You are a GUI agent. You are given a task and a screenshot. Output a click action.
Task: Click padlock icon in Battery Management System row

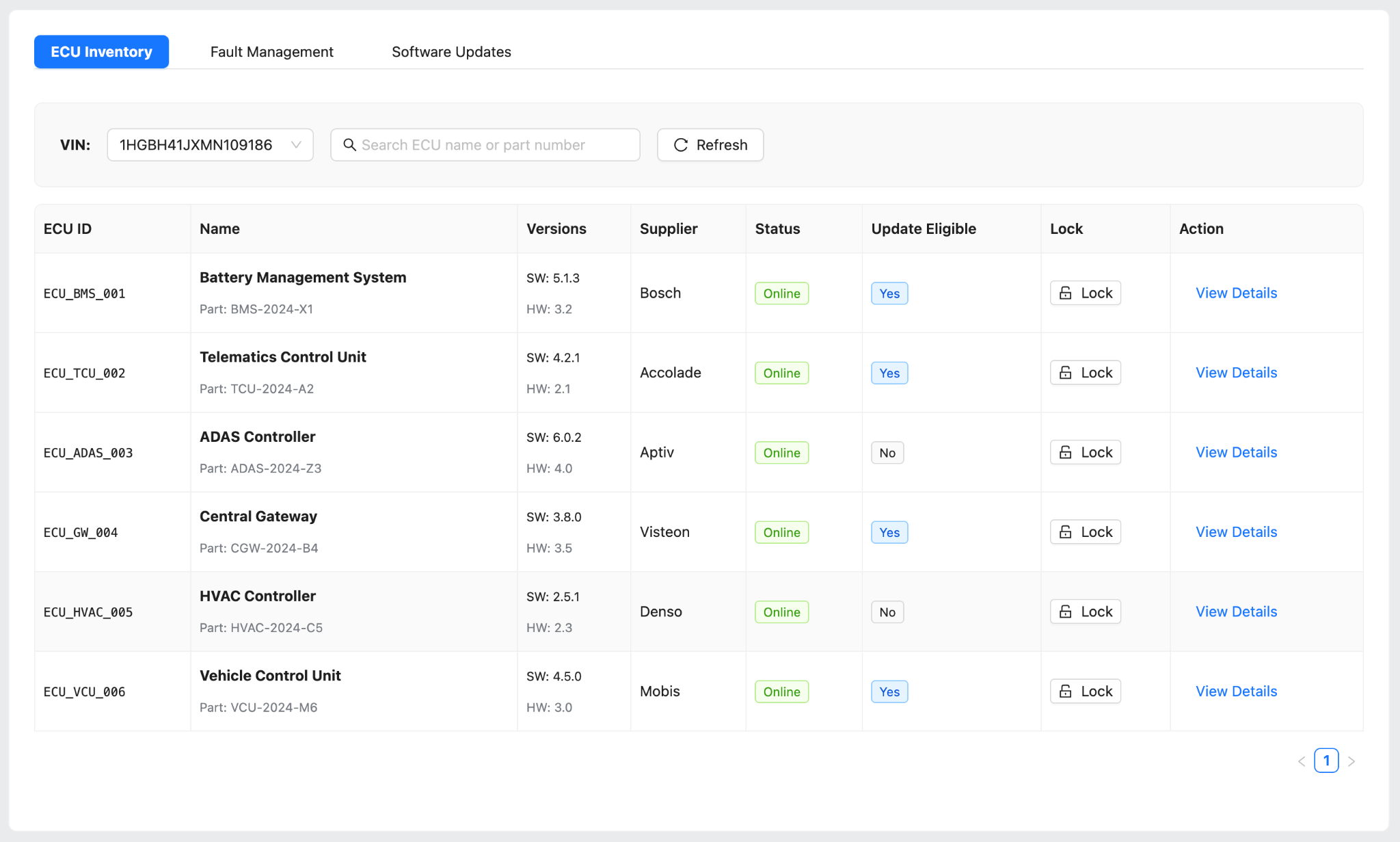click(x=1065, y=293)
